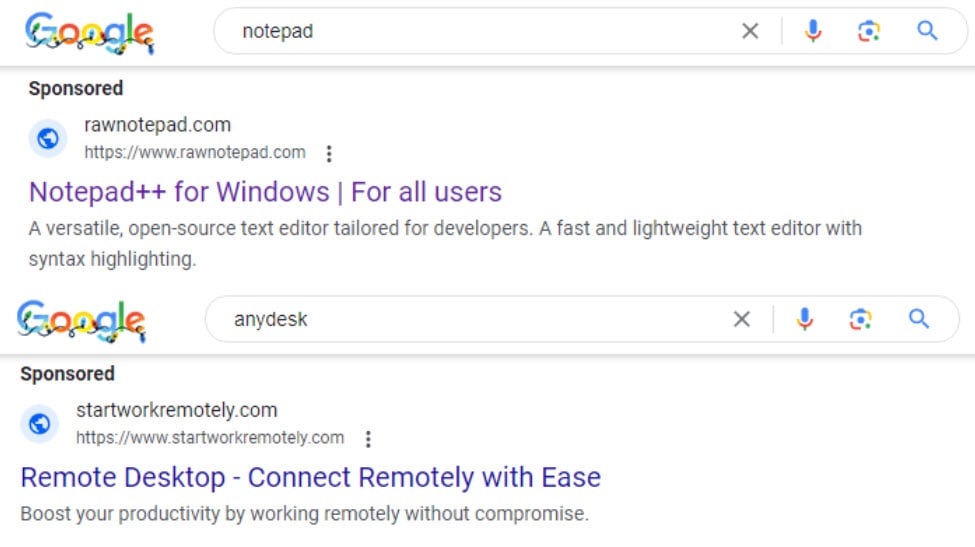This screenshot has height=547, width=975.
Task: Start voice search in the anydesk search bar
Action: click(x=805, y=320)
